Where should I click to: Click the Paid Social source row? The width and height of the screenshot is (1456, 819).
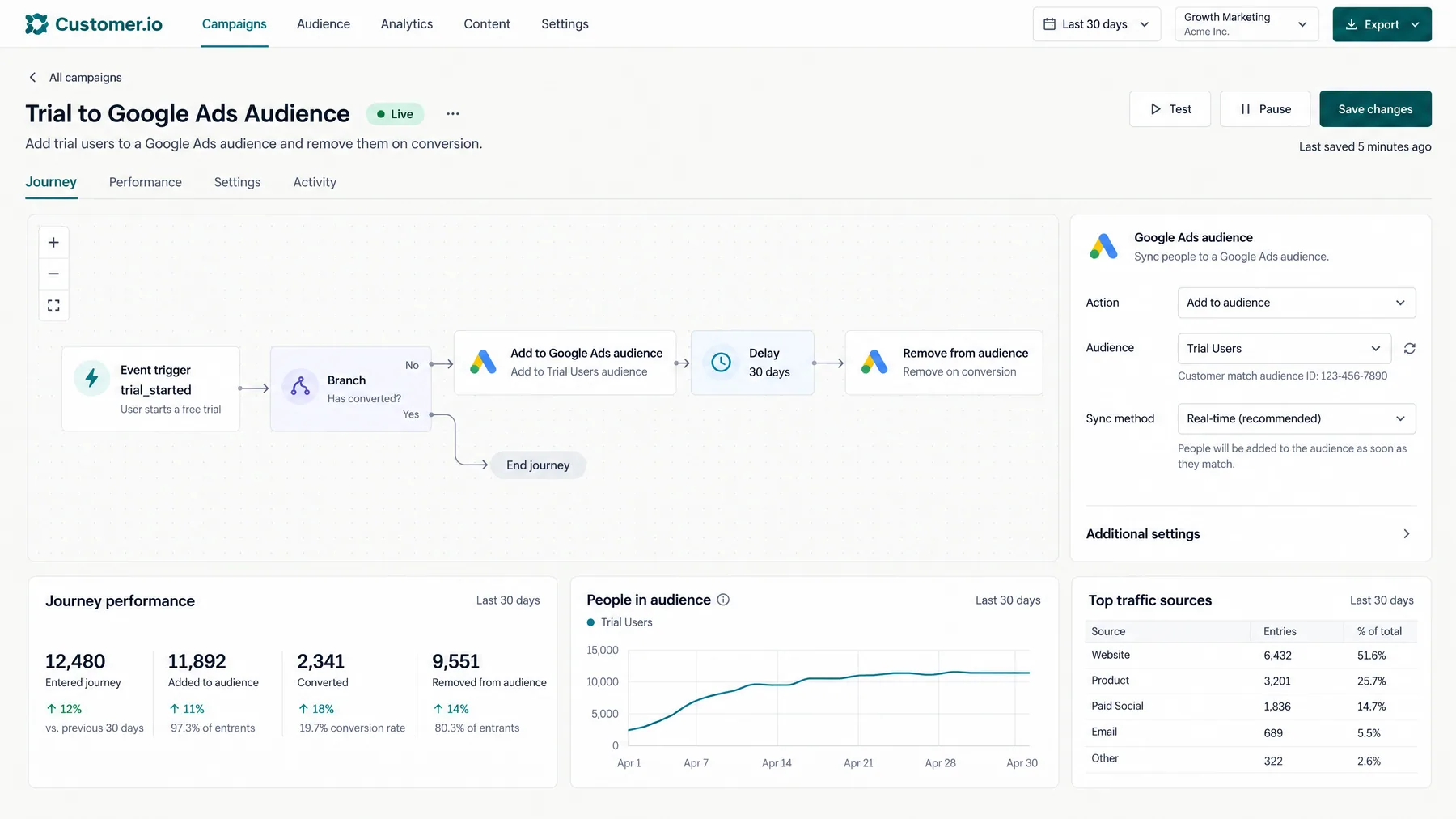1251,707
